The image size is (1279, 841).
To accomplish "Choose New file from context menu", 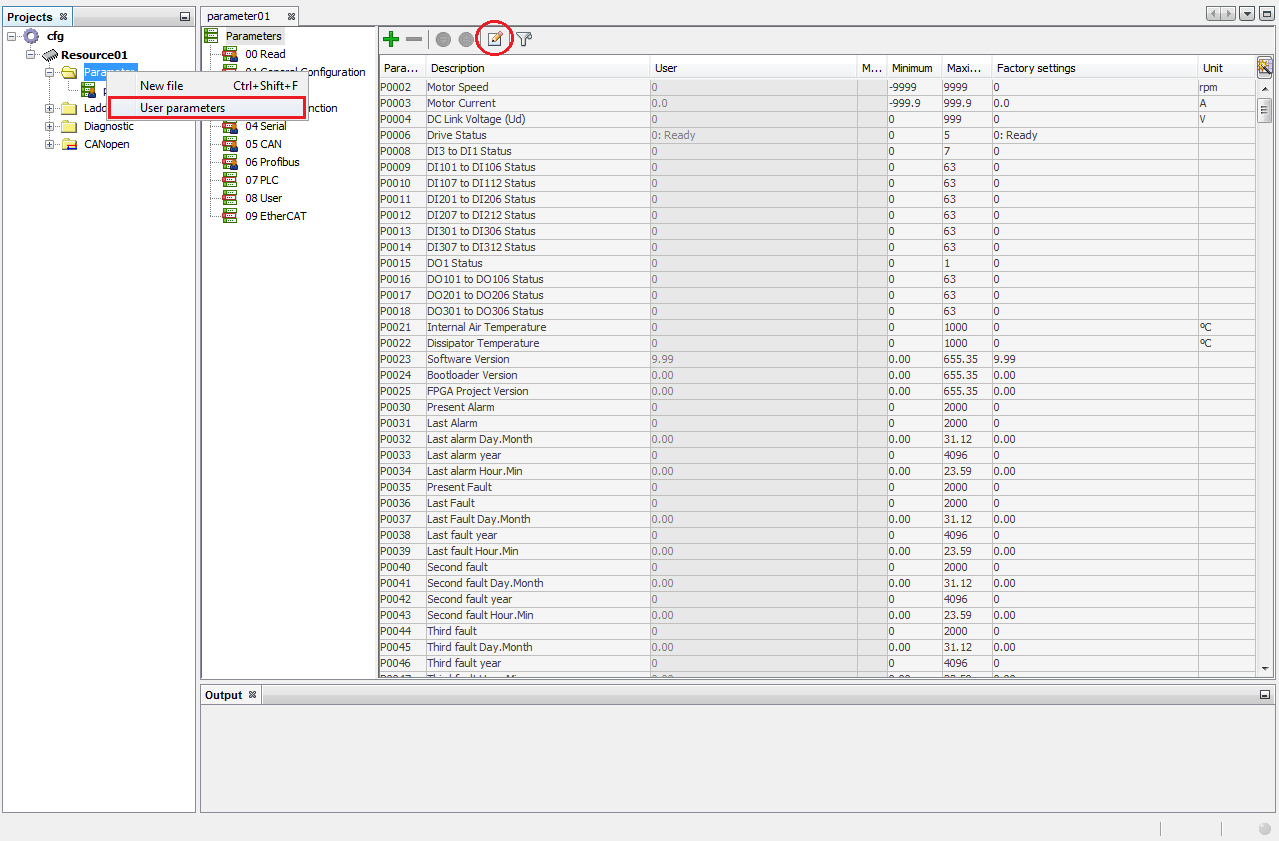I will click(x=208, y=86).
